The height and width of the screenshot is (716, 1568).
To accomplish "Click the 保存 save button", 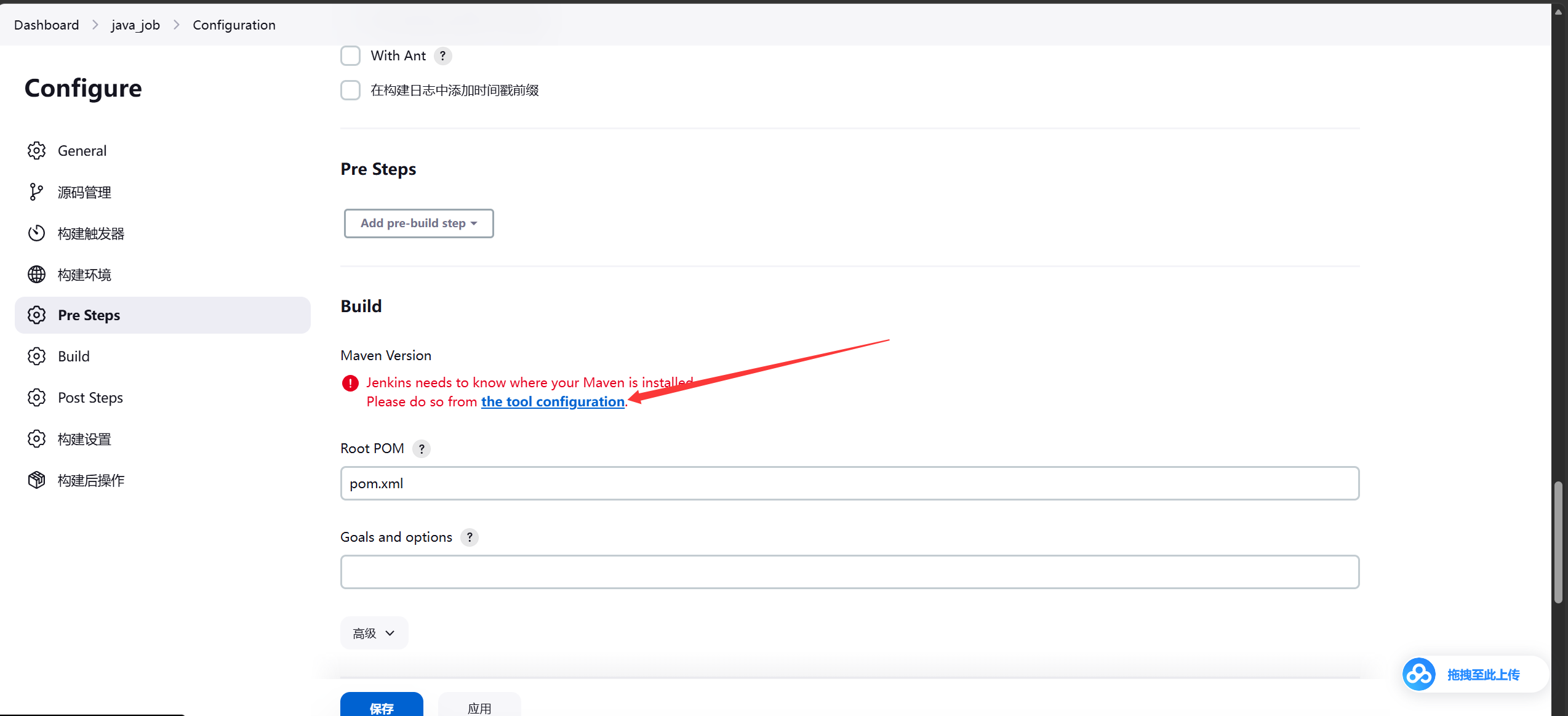I will (x=382, y=706).
